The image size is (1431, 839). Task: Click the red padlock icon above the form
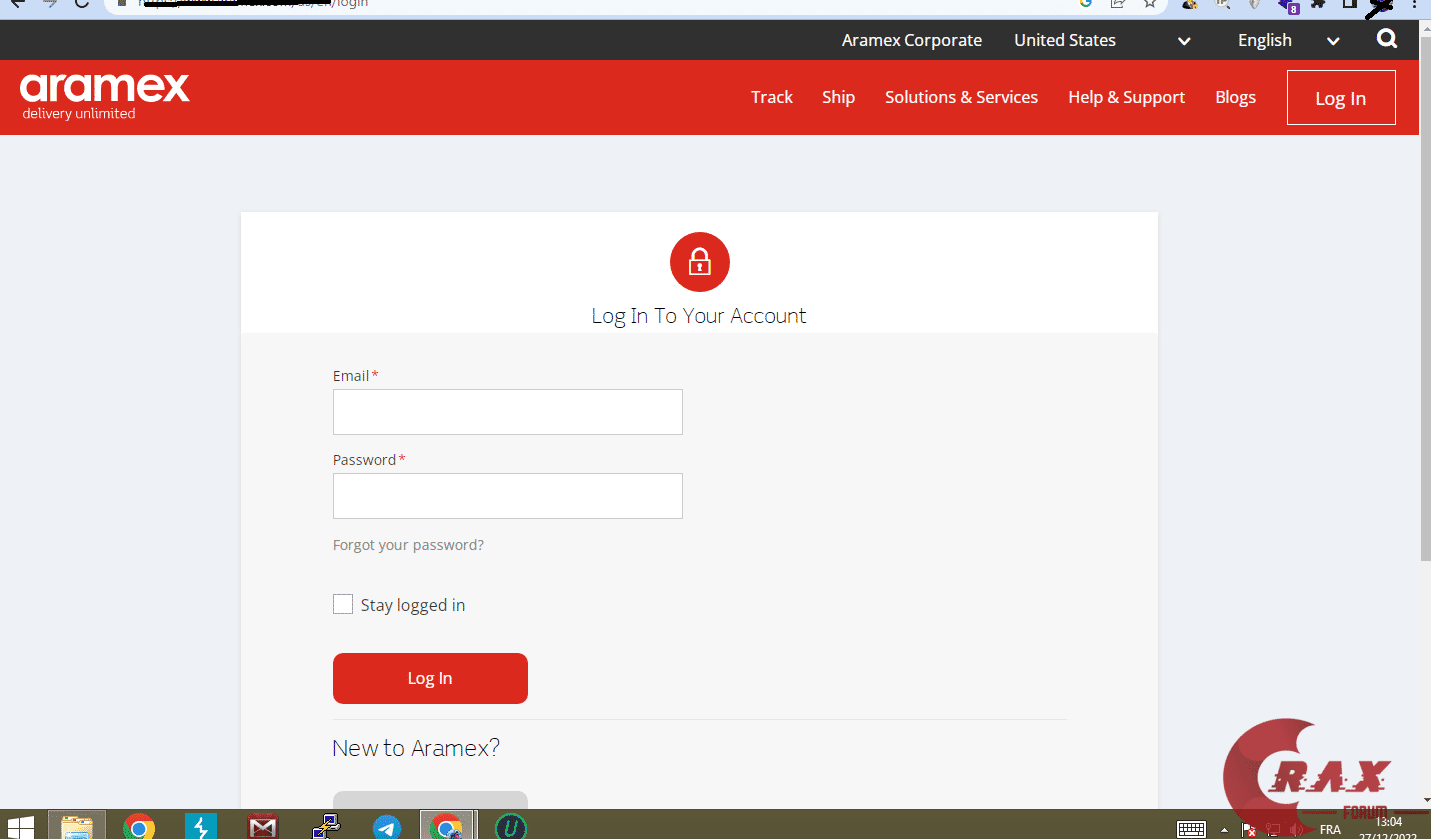click(x=699, y=262)
